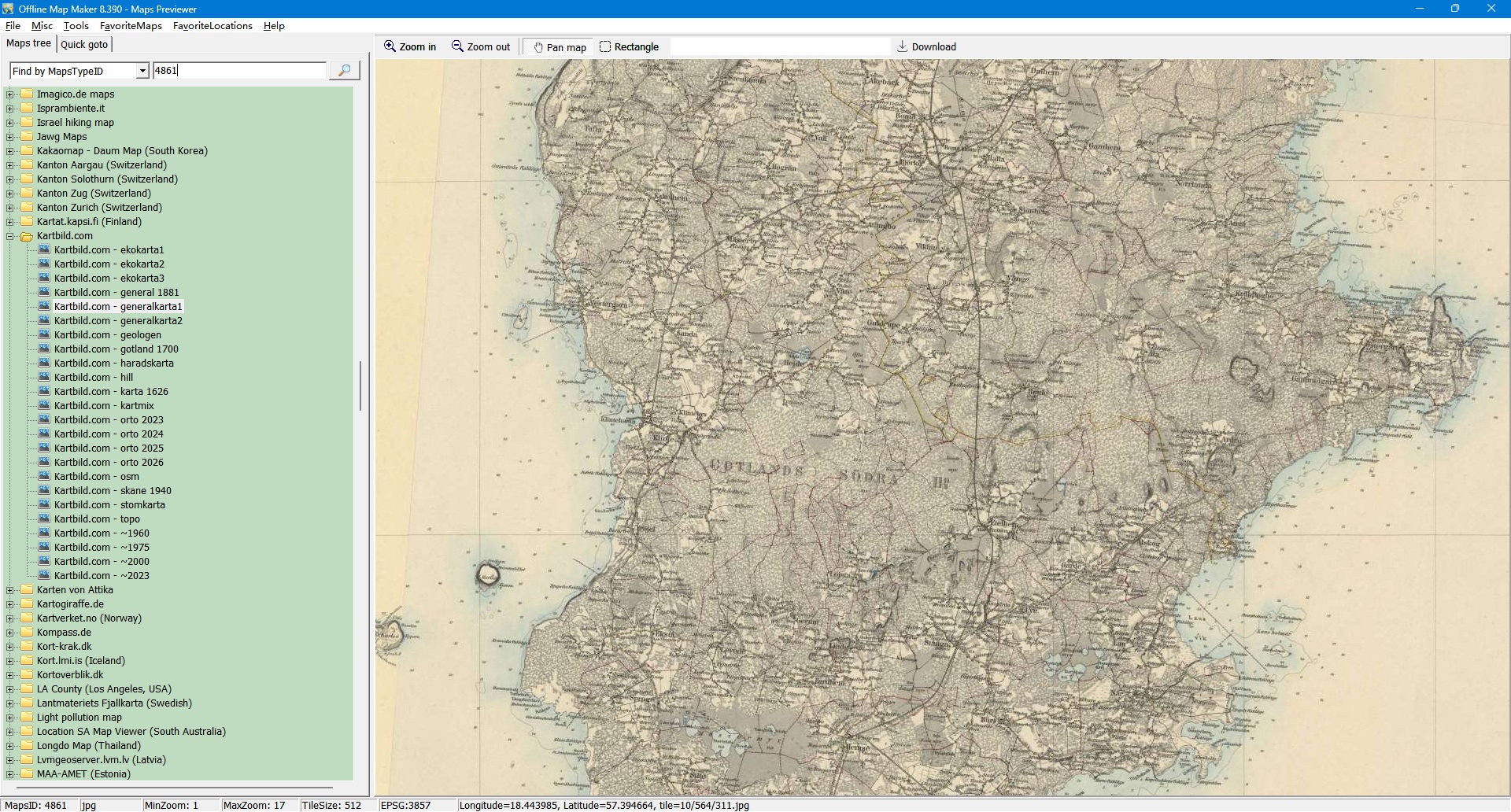
Task: Select map icon for Kartbild.com haradskarta
Action: pos(44,363)
